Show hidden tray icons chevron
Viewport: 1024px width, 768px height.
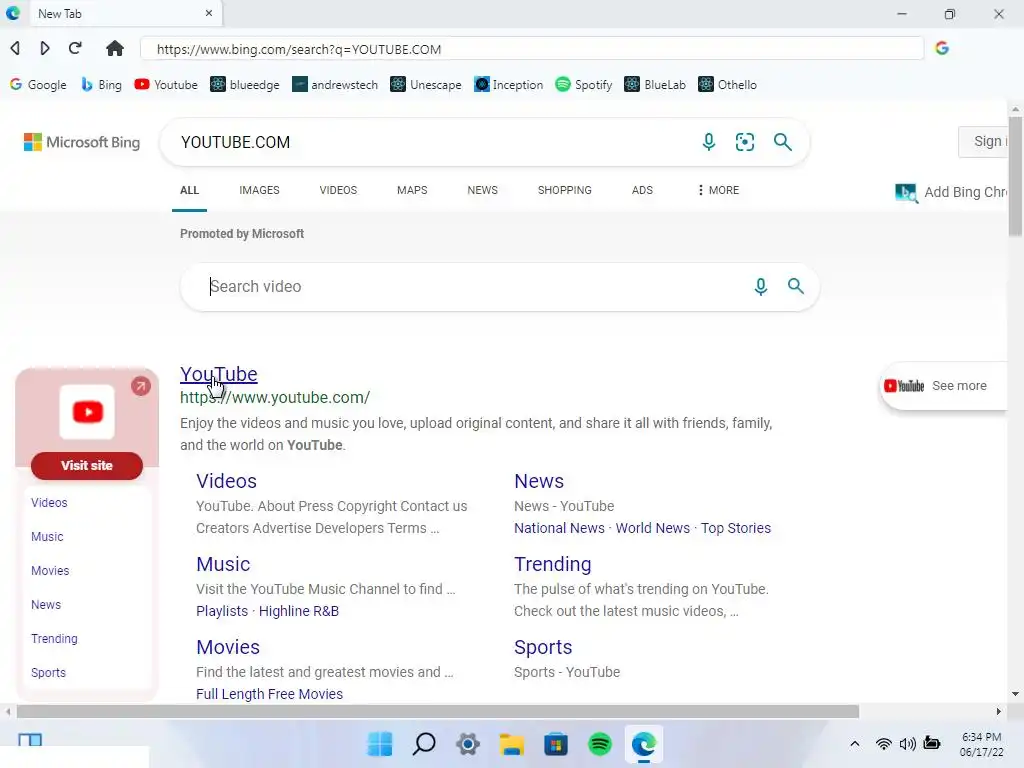pyautogui.click(x=855, y=744)
